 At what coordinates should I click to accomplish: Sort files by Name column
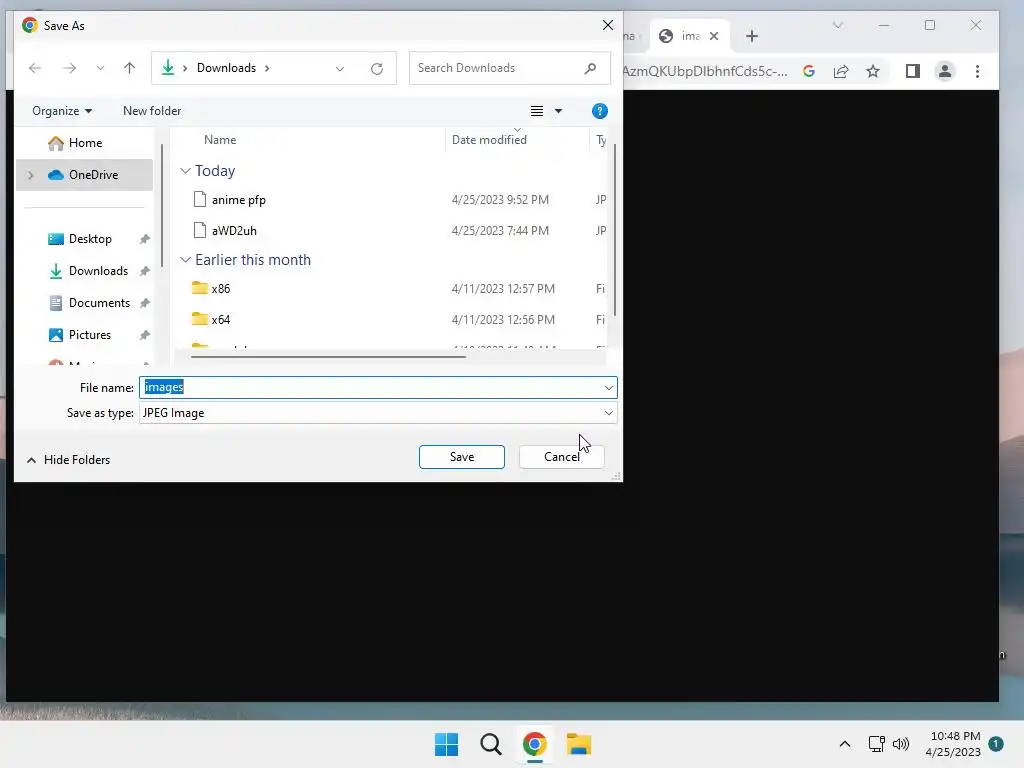click(x=220, y=140)
